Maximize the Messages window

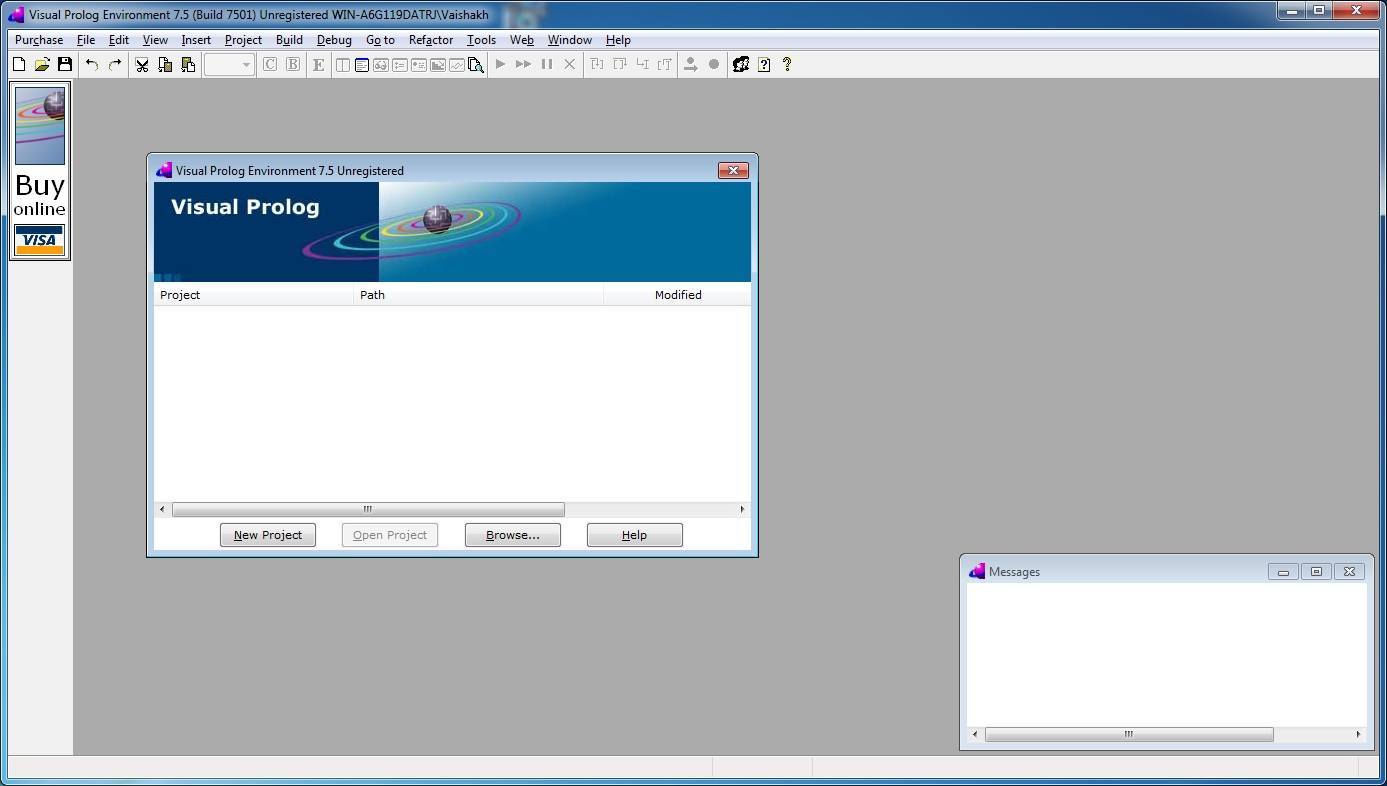[x=1316, y=572]
